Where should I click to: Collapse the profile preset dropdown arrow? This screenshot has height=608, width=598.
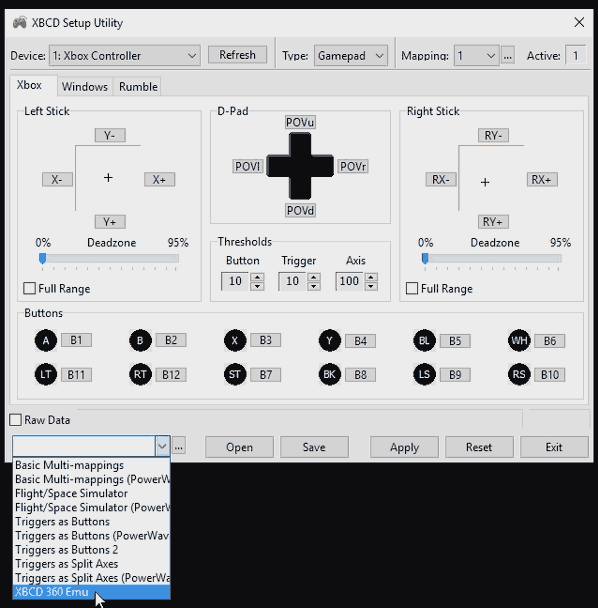pyautogui.click(x=162, y=446)
